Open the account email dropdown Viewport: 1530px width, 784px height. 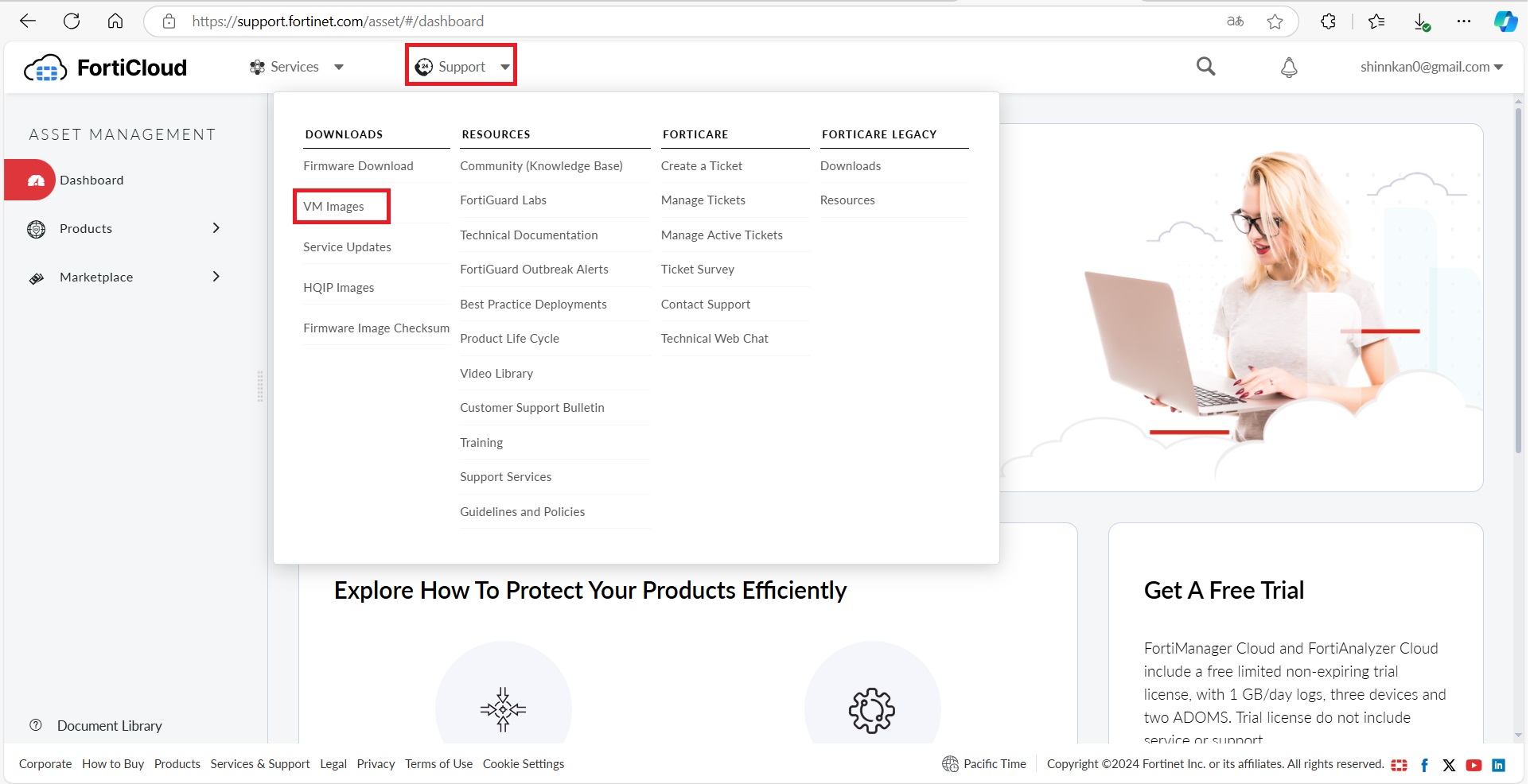[x=1431, y=67]
